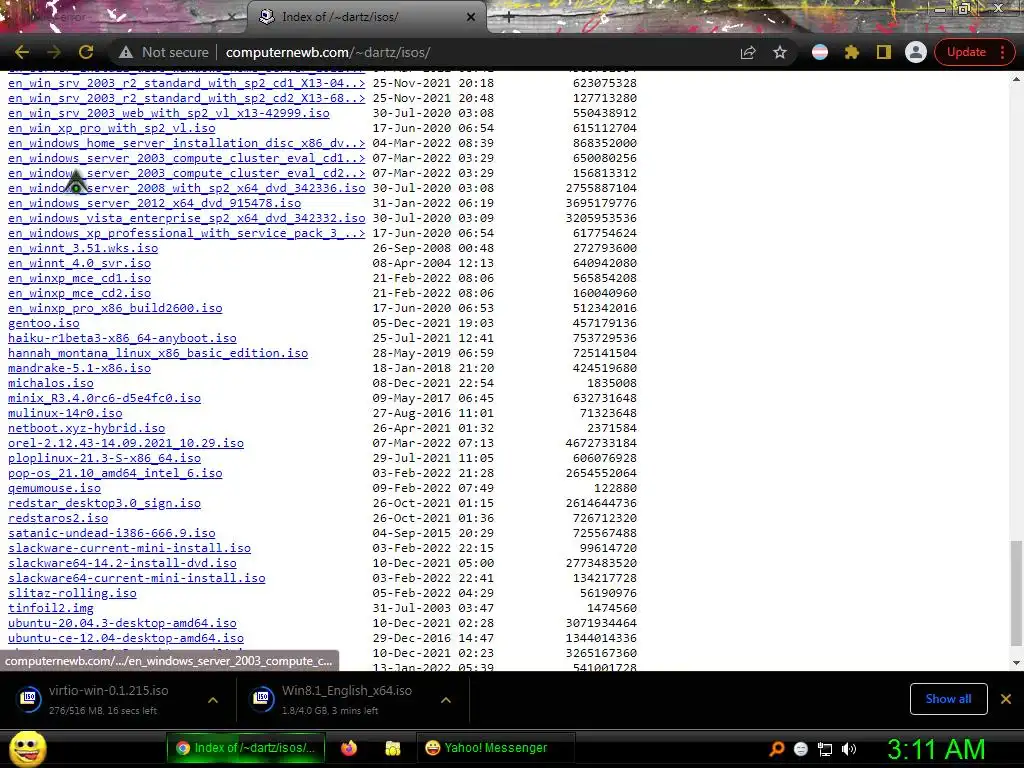Viewport: 1024px width, 768px height.
Task: Open slitaz-rolling.iso link
Action: coord(72,594)
